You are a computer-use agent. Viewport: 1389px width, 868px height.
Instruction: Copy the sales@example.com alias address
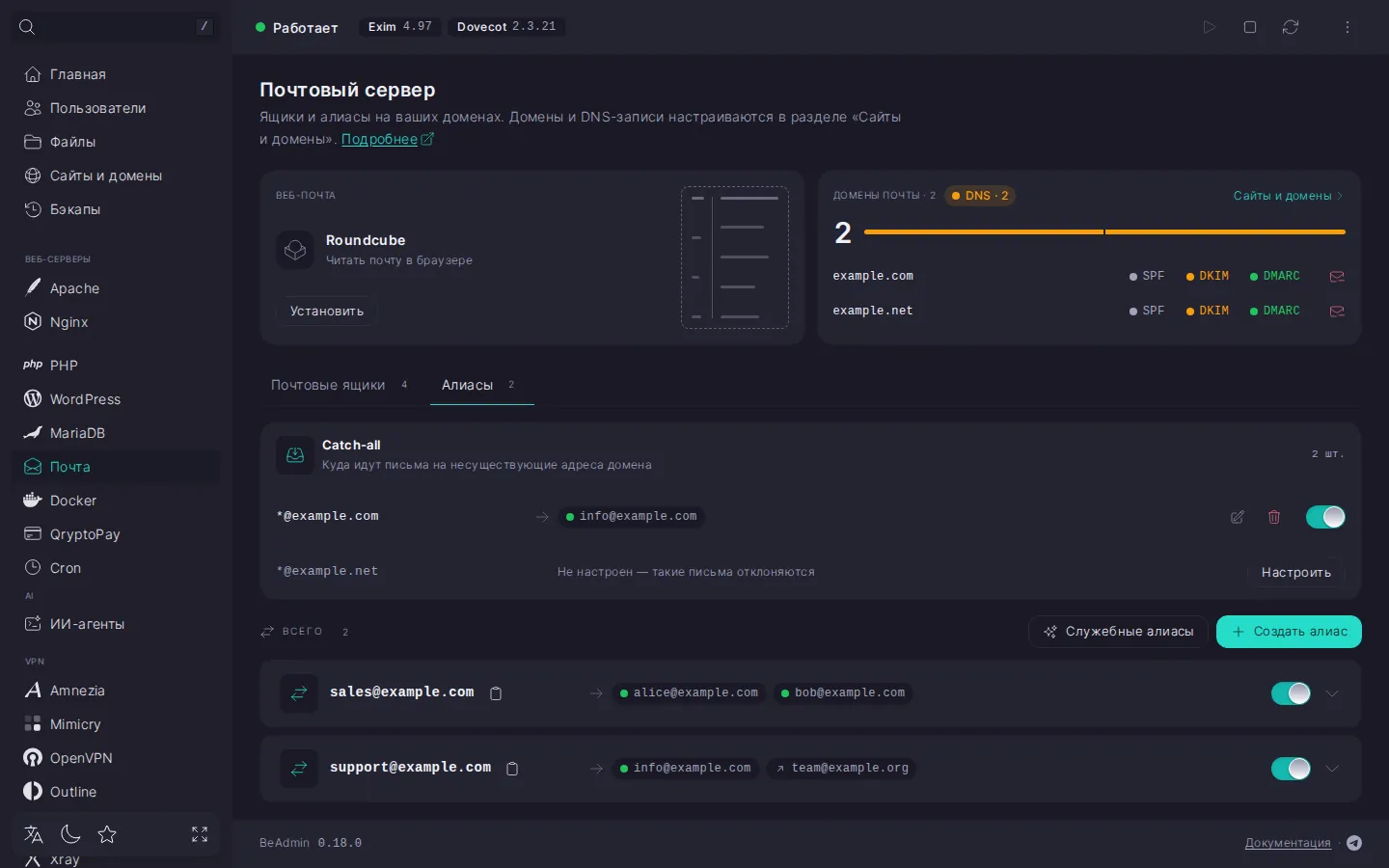pos(496,693)
